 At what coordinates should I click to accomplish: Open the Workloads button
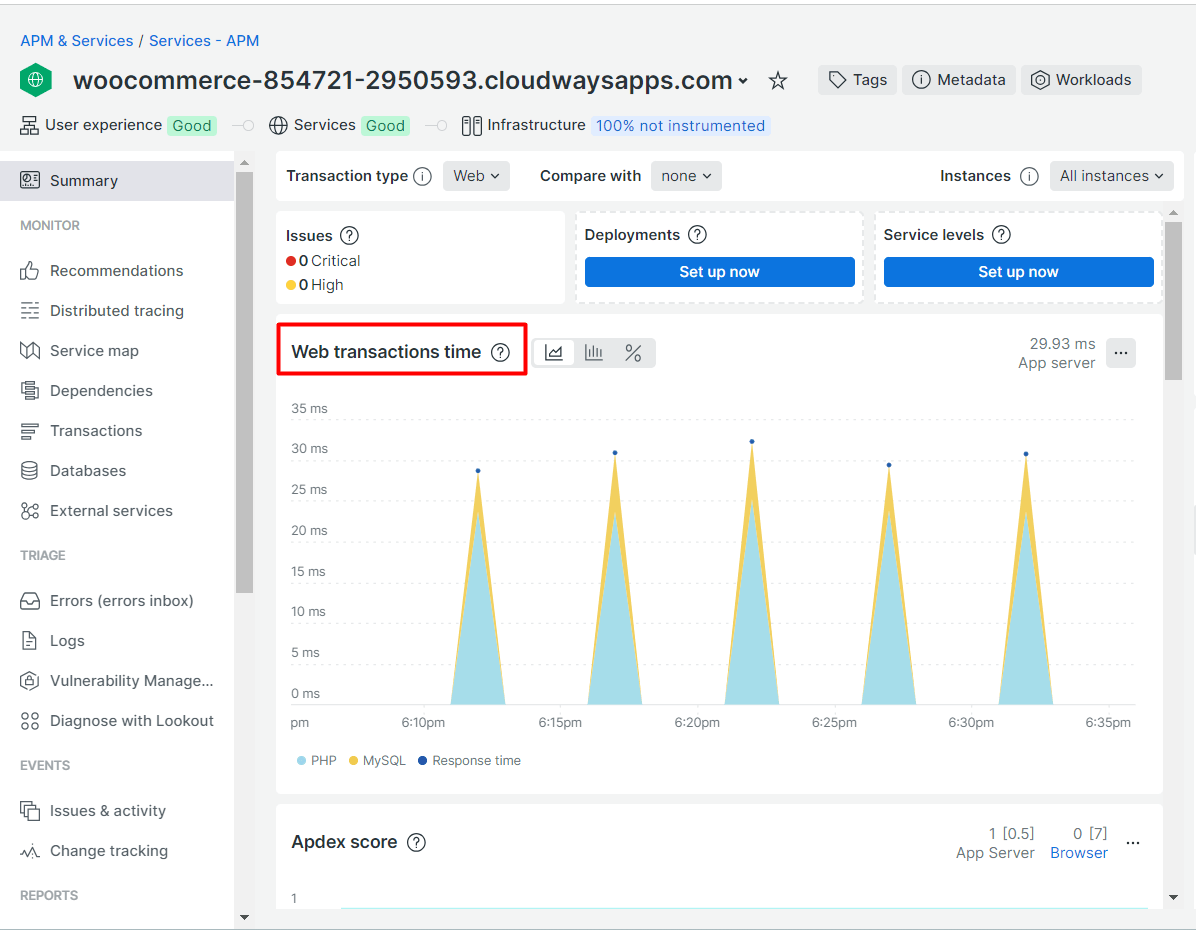pyautogui.click(x=1081, y=80)
